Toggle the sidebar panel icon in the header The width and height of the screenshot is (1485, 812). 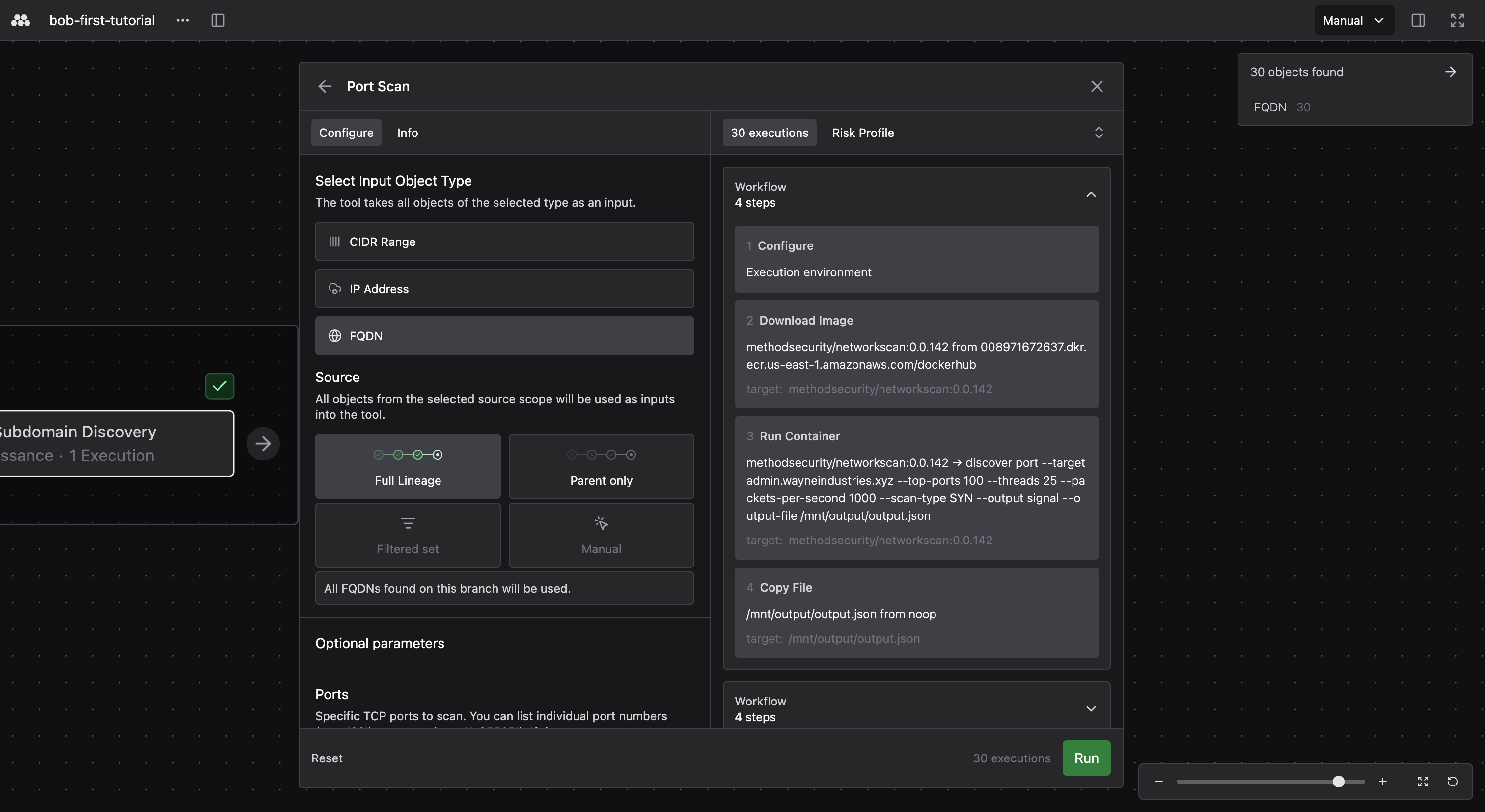[218, 20]
